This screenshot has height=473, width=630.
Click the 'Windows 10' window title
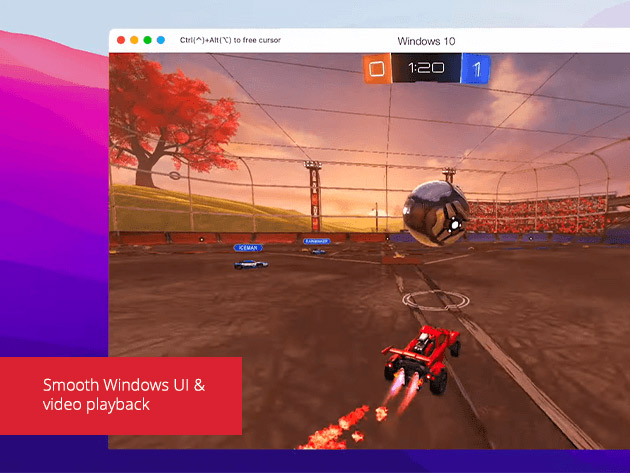point(426,41)
